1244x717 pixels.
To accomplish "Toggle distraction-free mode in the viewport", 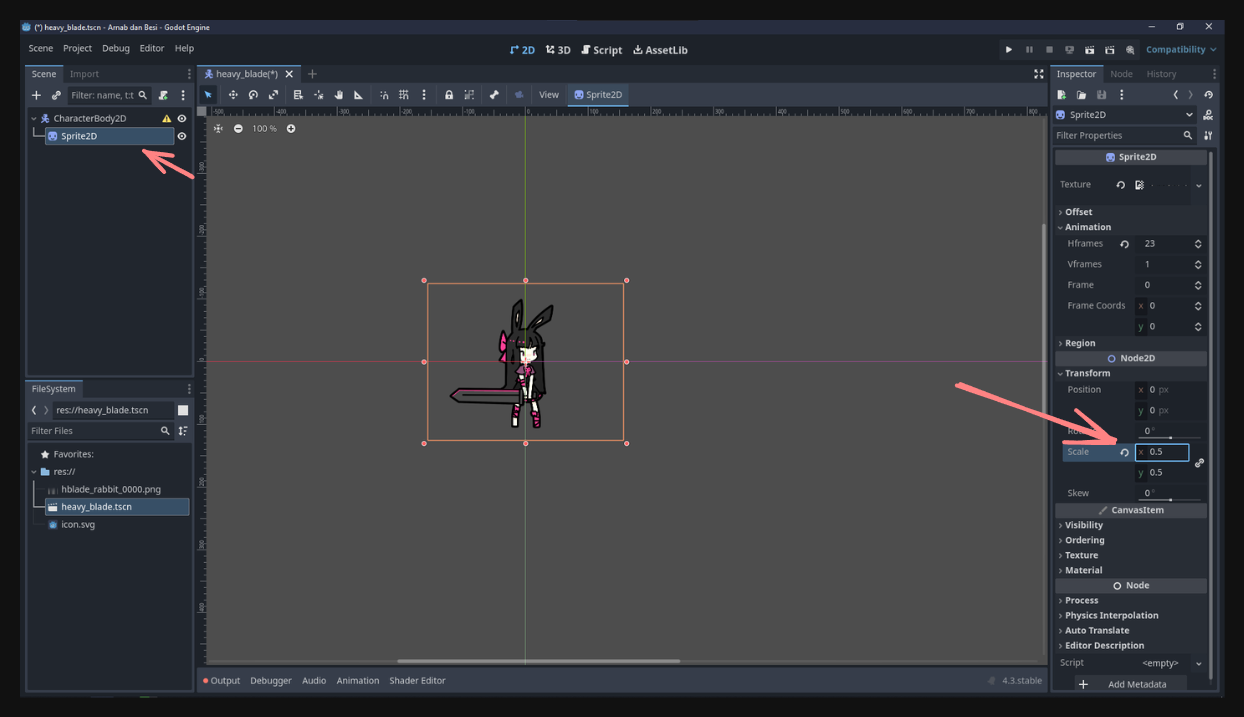I will 1039,74.
